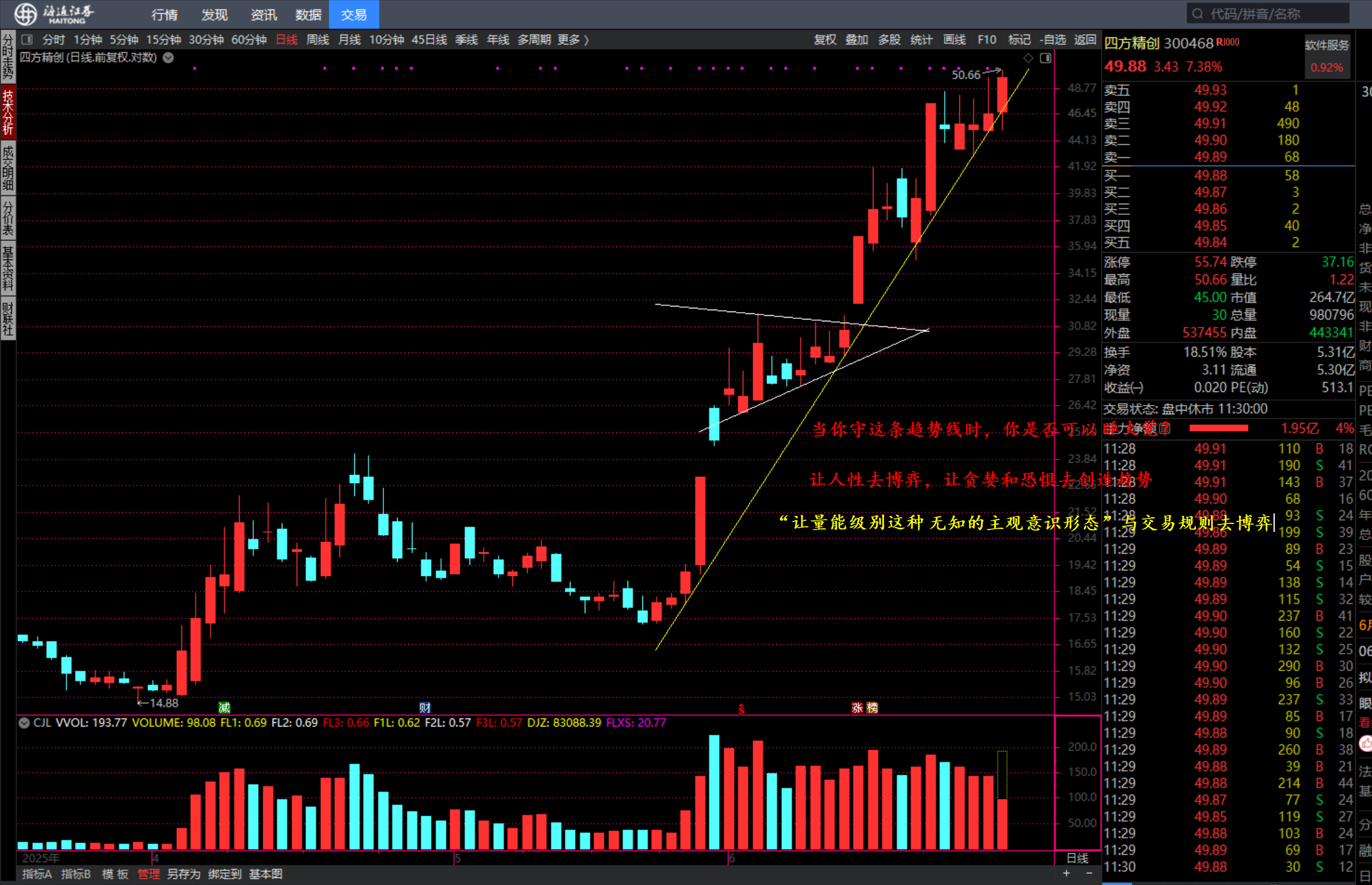The height and width of the screenshot is (885, 1372).
Task: Zoom in chart with the plus icon
Action: (1066, 873)
